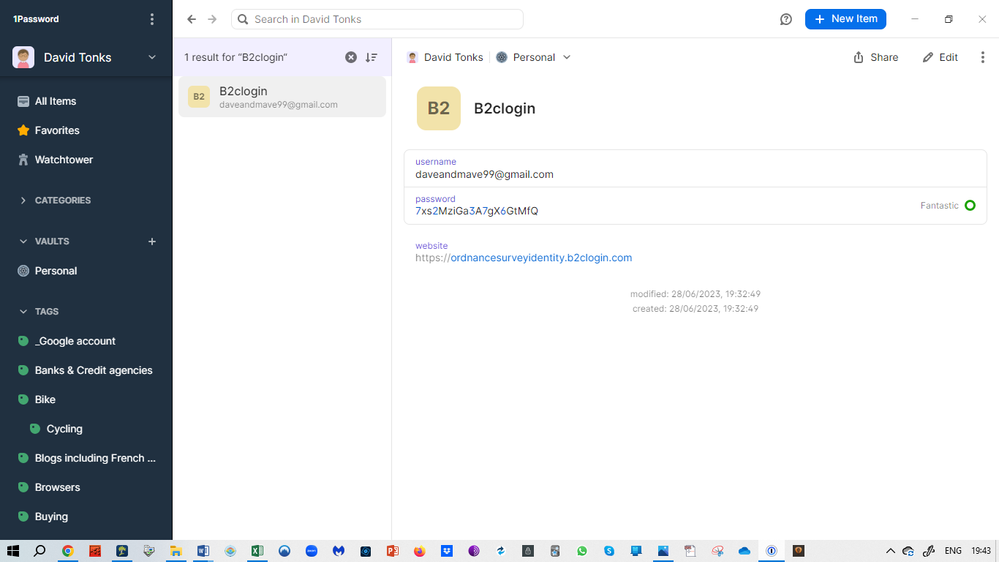Click the back navigation arrow
Screen dimensions: 999x562
click(192, 19)
